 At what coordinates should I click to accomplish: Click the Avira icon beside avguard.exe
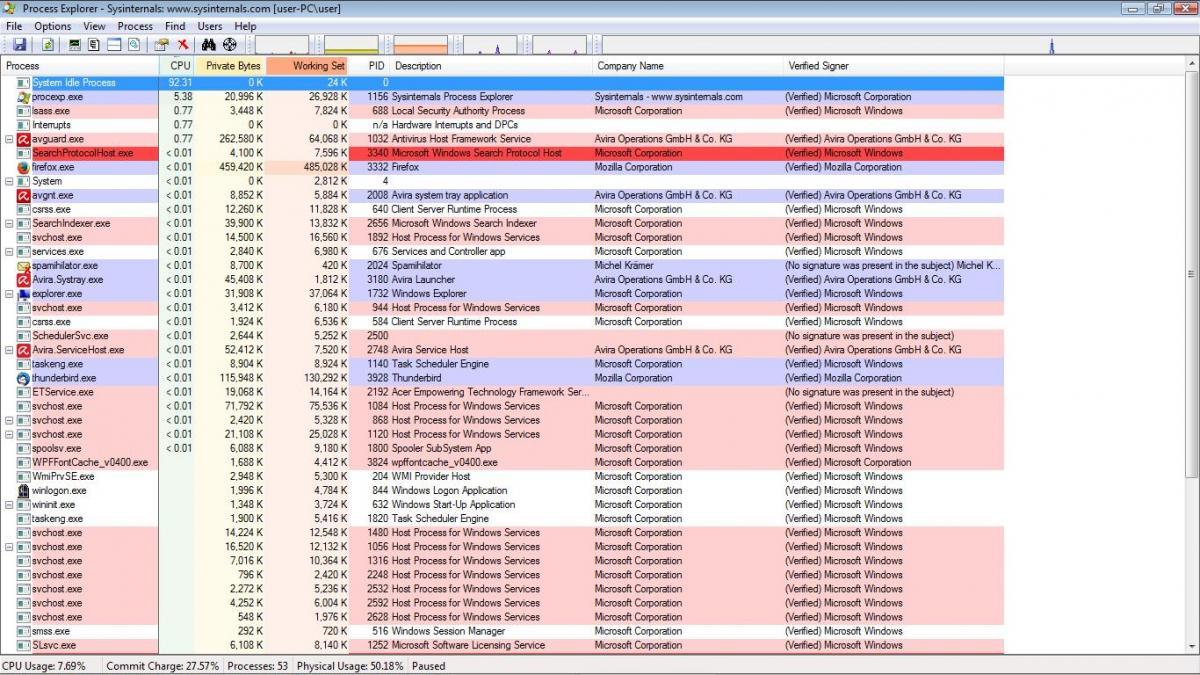(24, 139)
